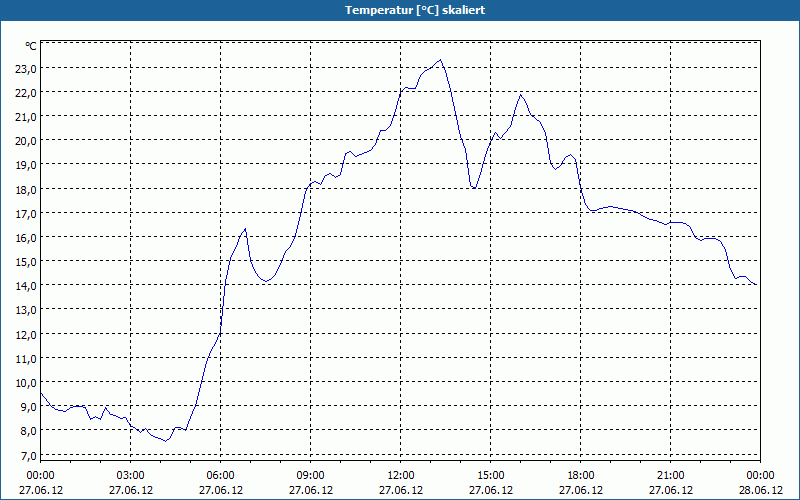Choose the y-axis value 8,0
Screen dimensions: 800x500
click(28, 431)
